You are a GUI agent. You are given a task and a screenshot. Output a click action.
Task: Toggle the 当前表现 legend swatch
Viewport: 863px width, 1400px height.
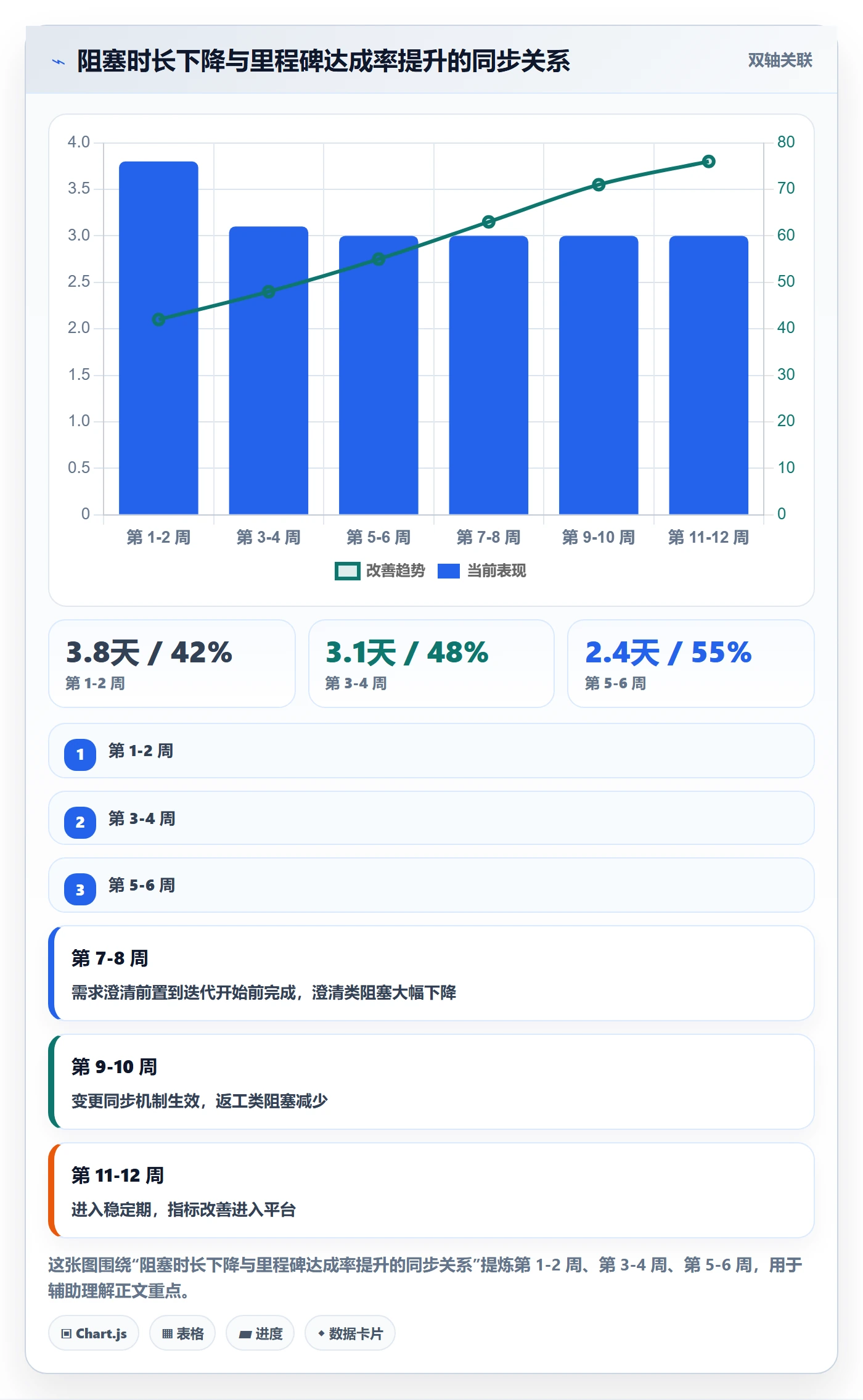[x=449, y=571]
